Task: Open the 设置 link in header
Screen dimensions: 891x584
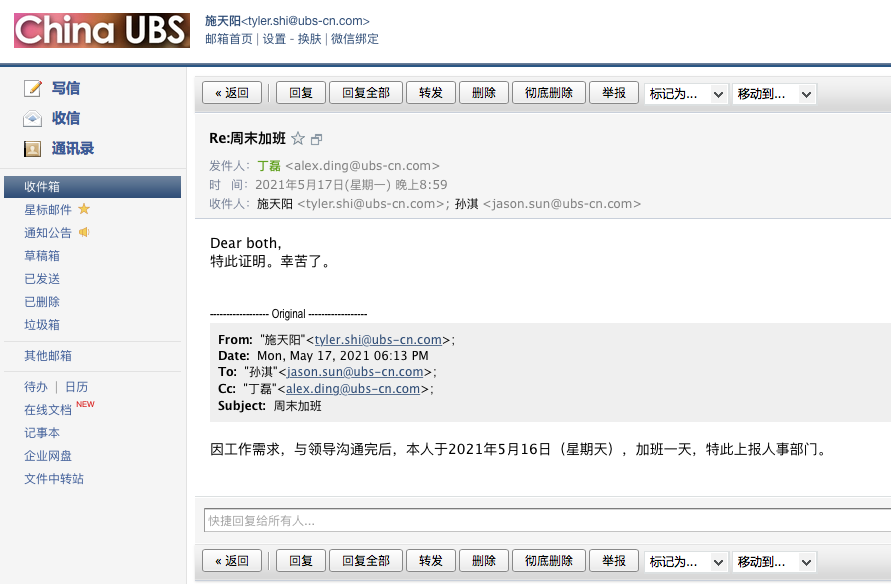Action: point(274,39)
